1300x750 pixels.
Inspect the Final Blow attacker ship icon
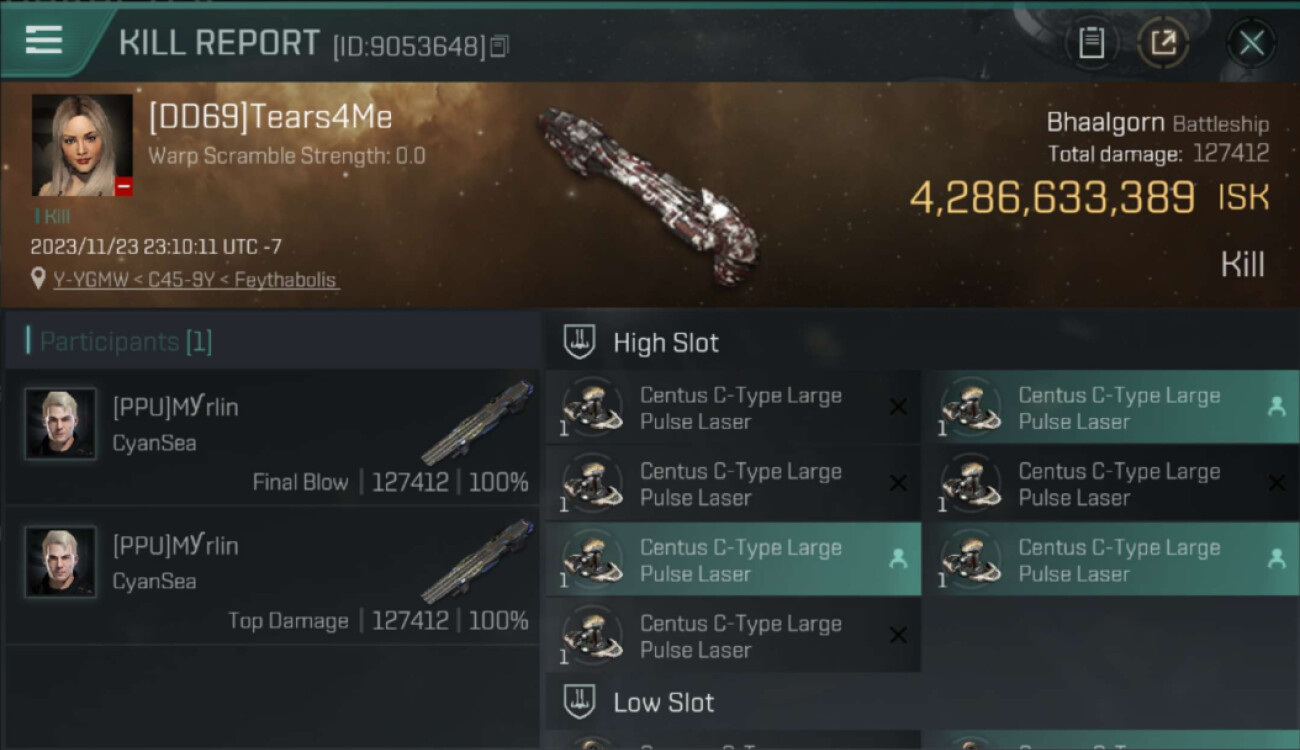point(477,422)
